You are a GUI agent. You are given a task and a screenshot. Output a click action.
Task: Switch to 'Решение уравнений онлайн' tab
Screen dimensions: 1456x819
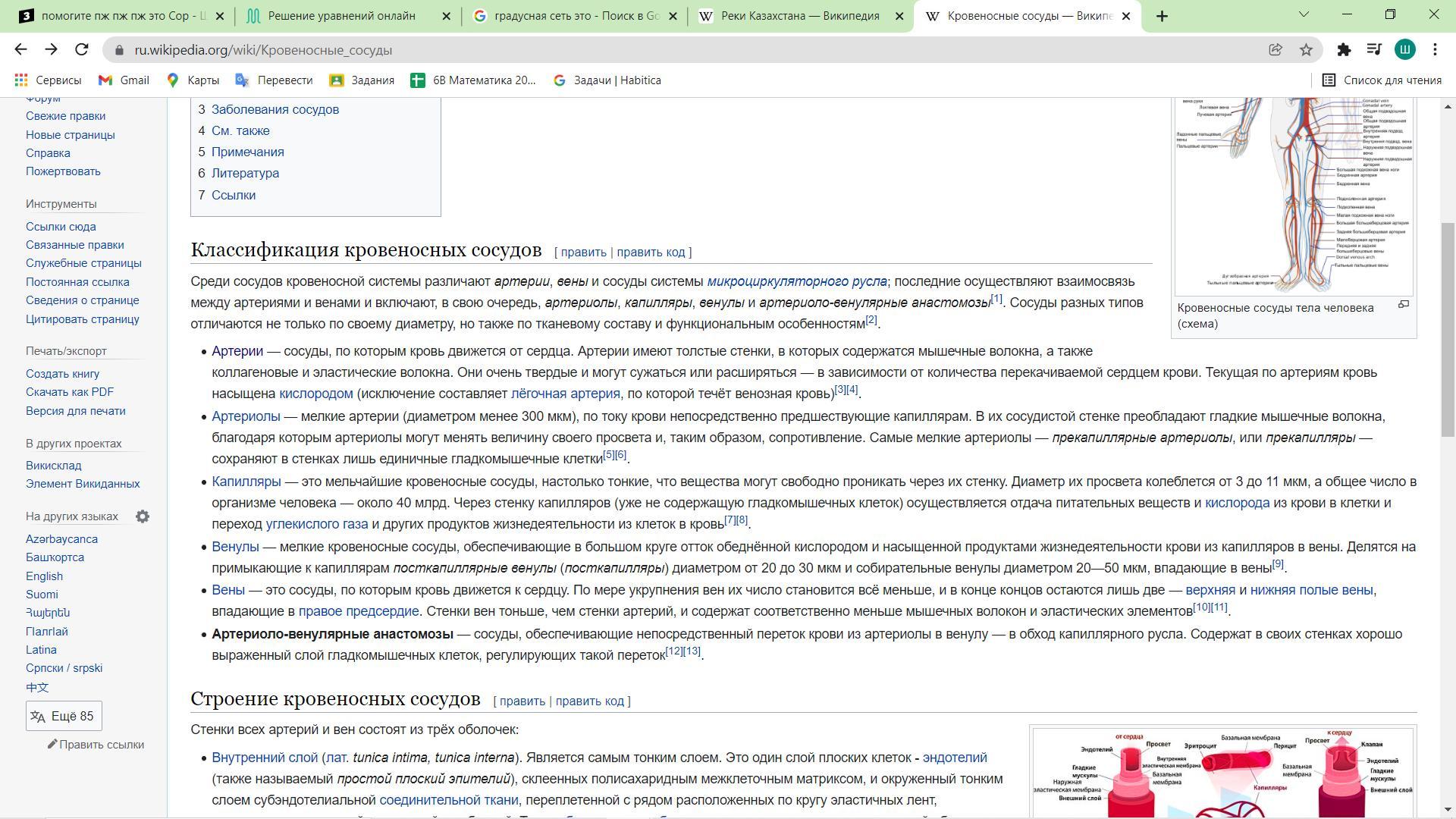341,16
